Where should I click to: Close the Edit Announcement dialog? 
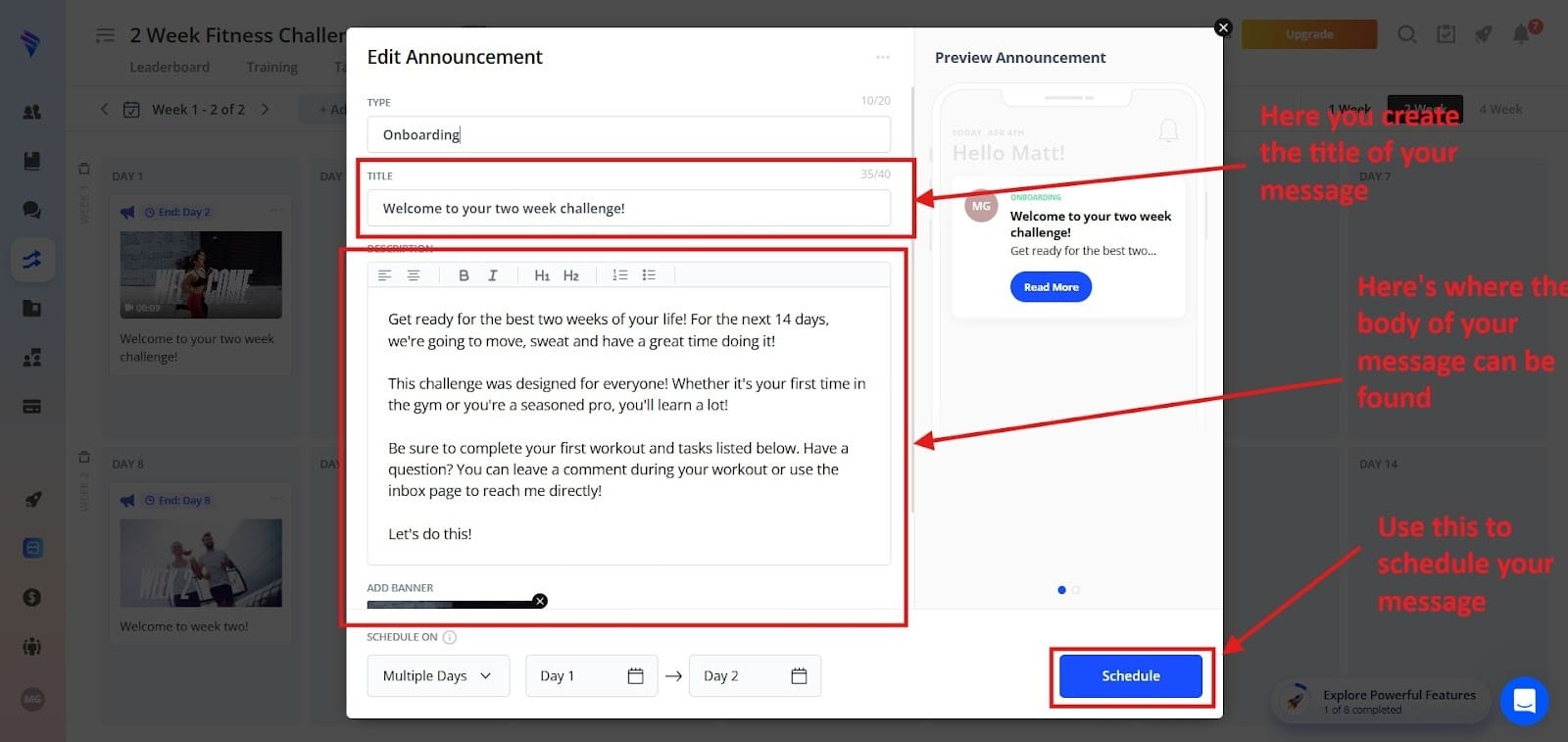pos(1223,27)
